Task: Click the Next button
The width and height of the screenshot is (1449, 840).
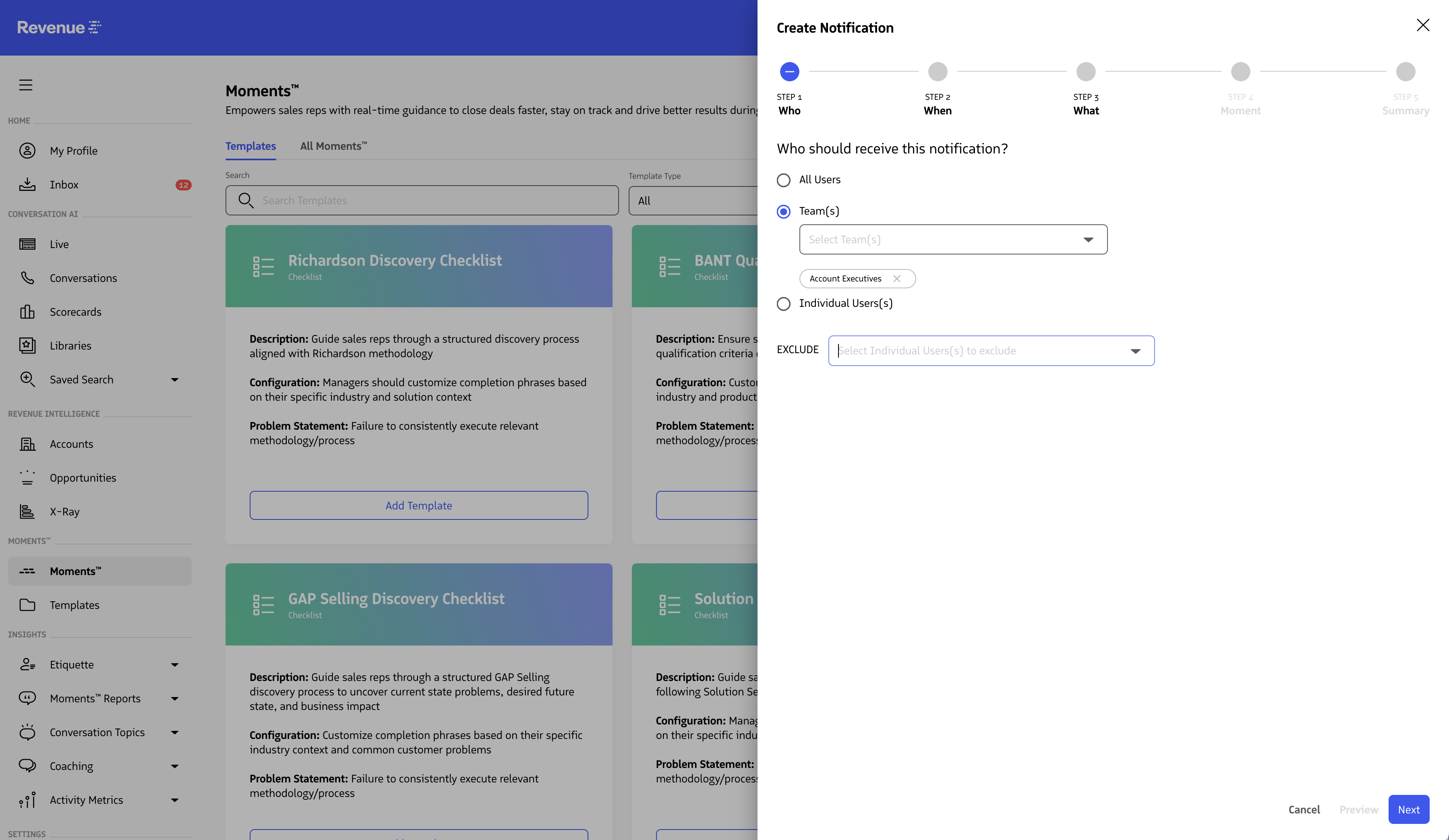Action: [x=1408, y=809]
